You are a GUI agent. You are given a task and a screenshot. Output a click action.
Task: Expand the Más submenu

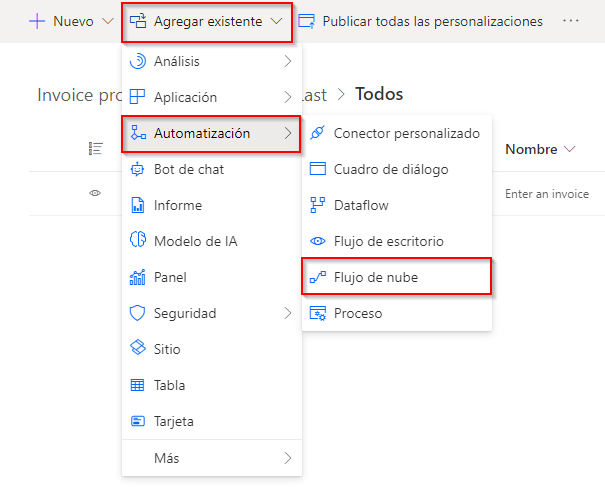click(212, 458)
